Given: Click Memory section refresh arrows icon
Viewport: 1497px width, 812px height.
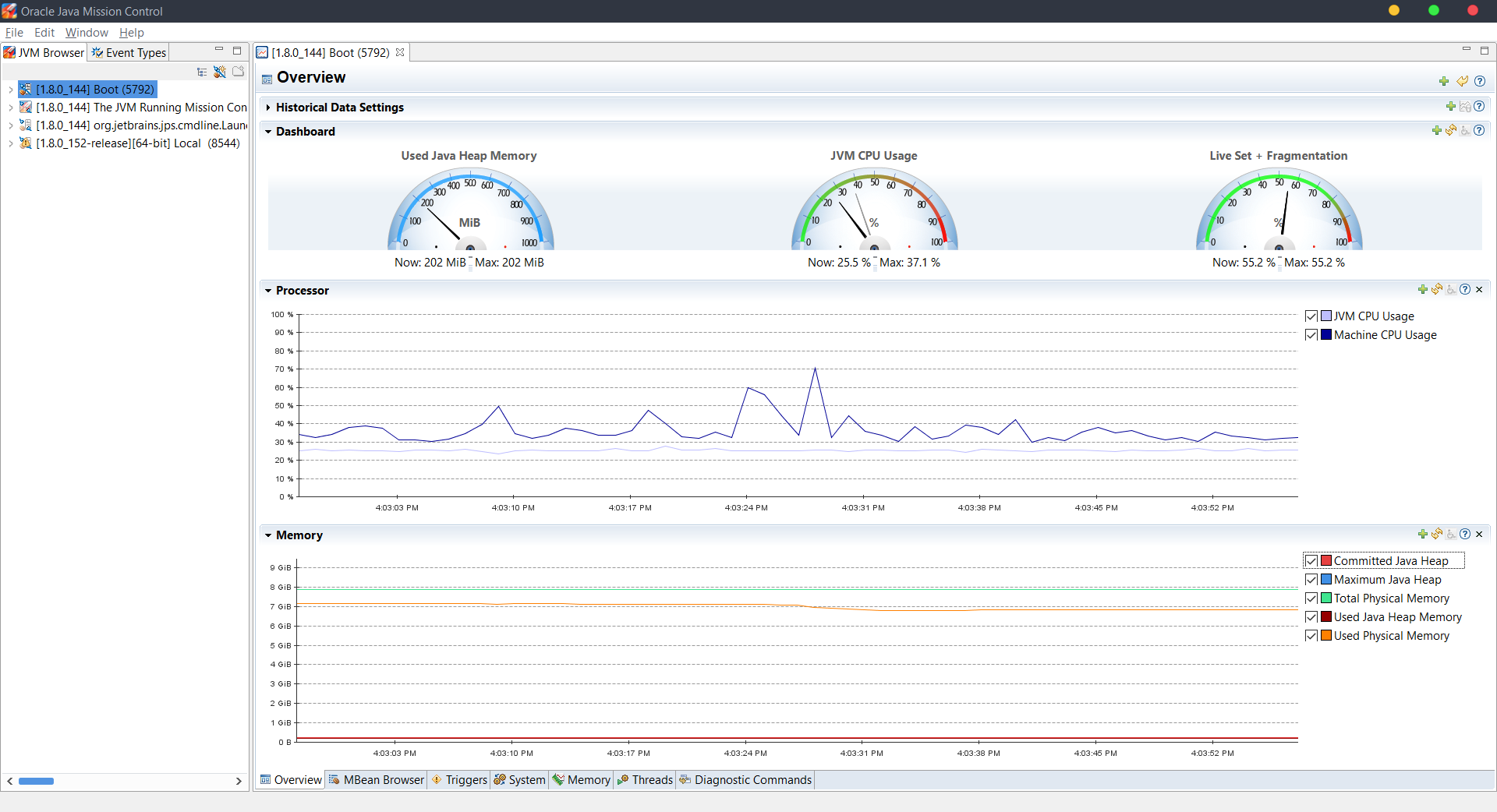Looking at the screenshot, I should coord(1437,535).
